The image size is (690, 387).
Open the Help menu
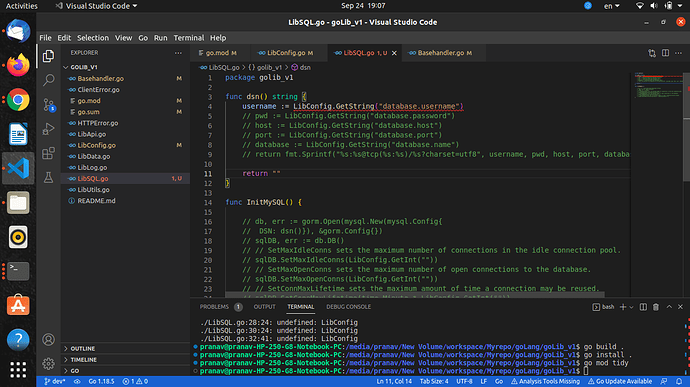[218, 38]
